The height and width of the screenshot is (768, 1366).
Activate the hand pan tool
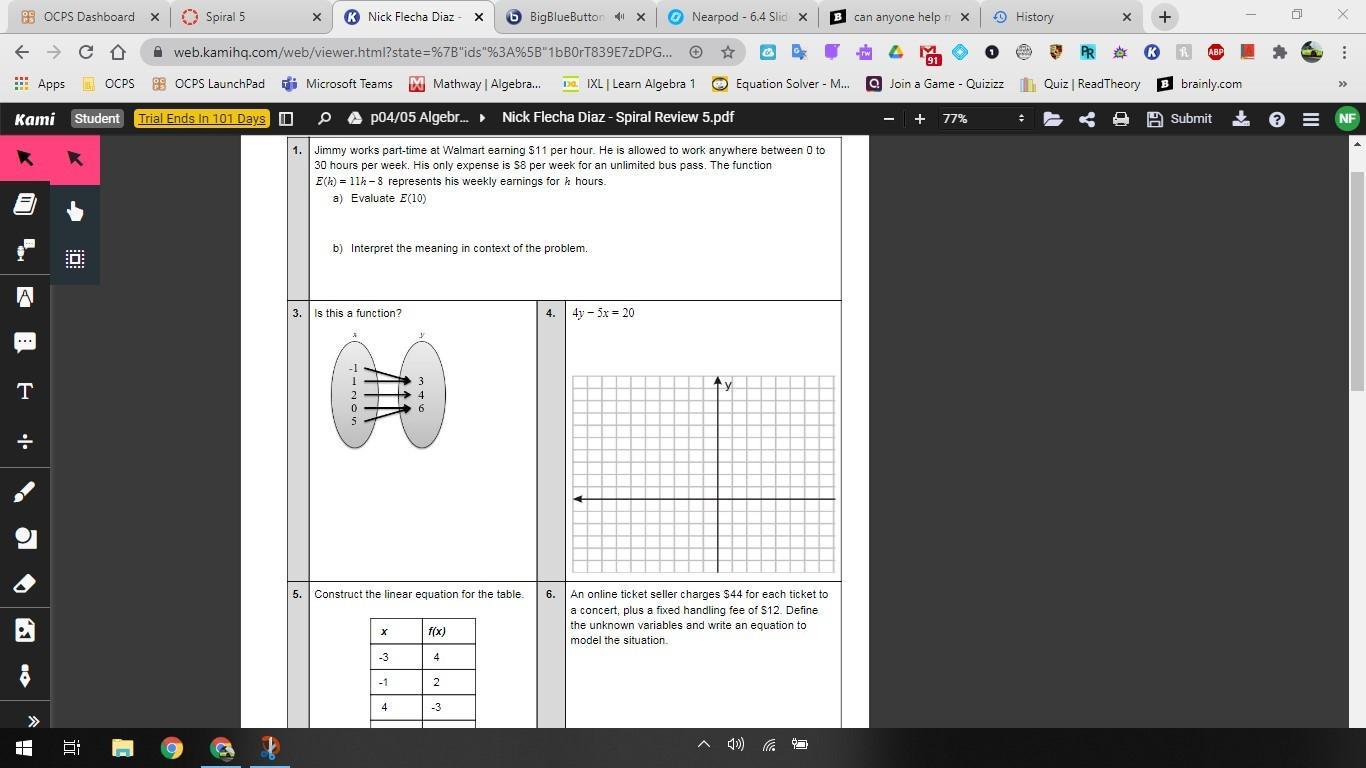[75, 210]
